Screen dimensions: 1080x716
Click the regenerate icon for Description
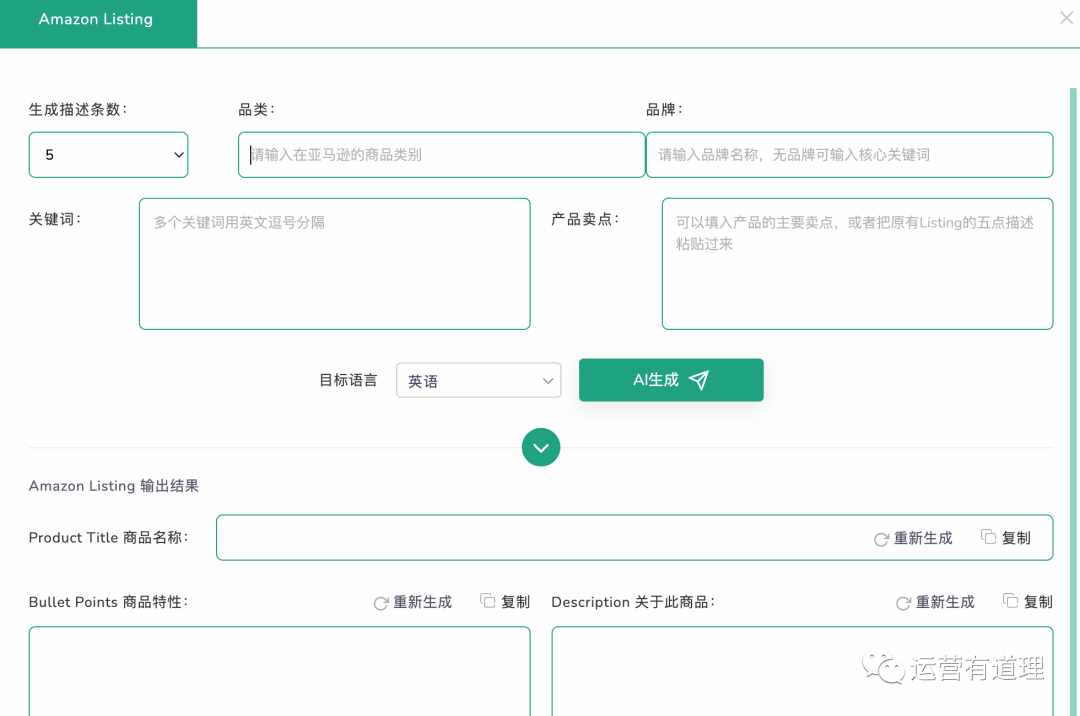903,603
